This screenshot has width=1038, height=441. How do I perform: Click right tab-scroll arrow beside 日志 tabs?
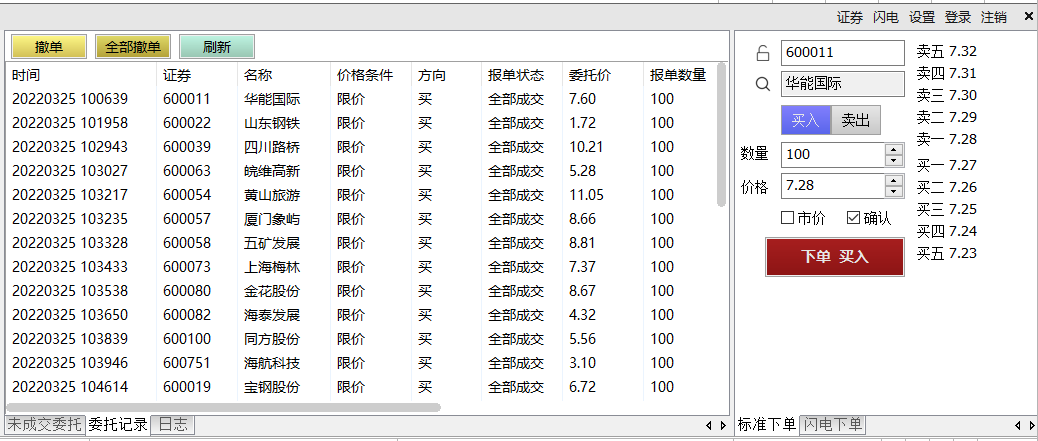pos(723,425)
